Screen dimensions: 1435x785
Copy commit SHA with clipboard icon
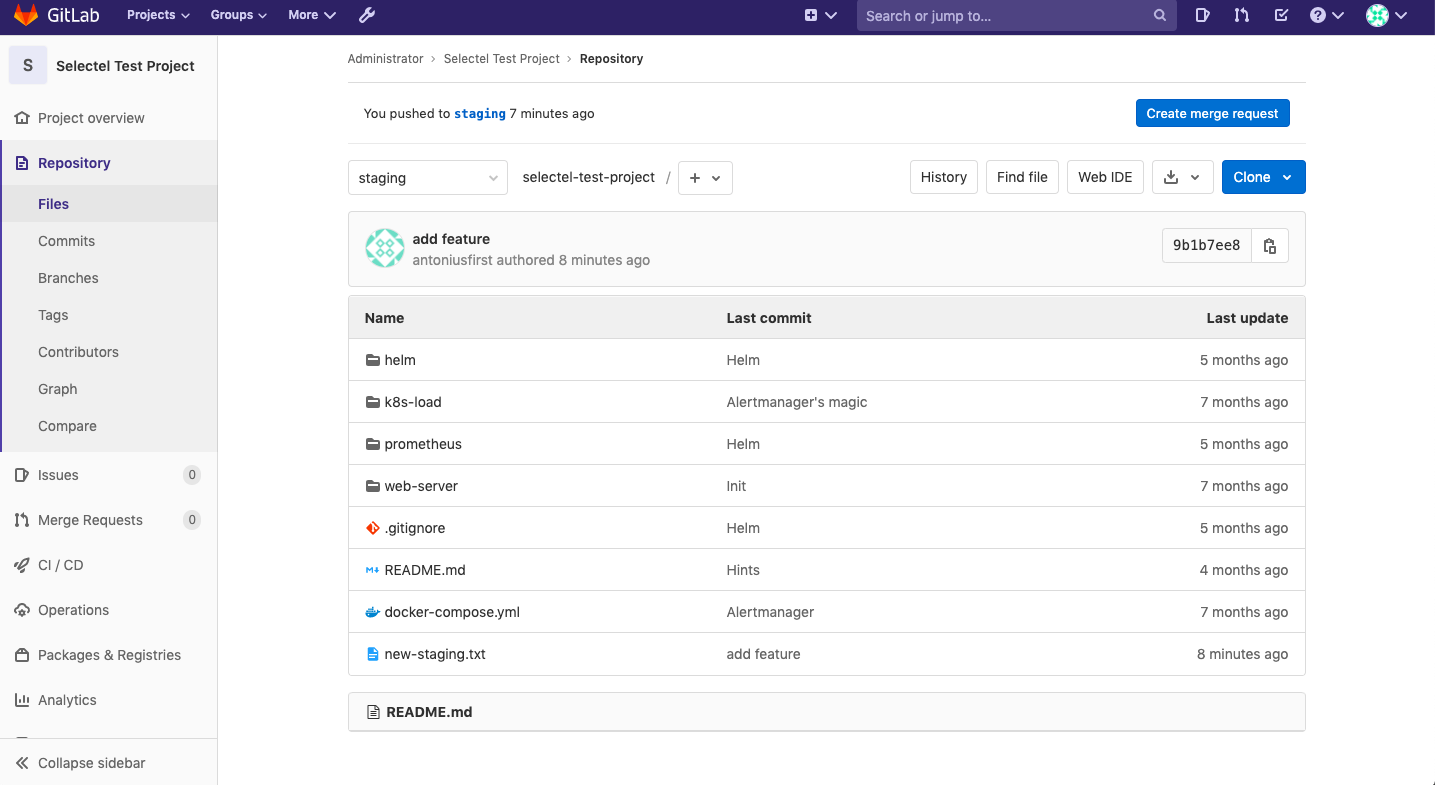tap(1270, 246)
